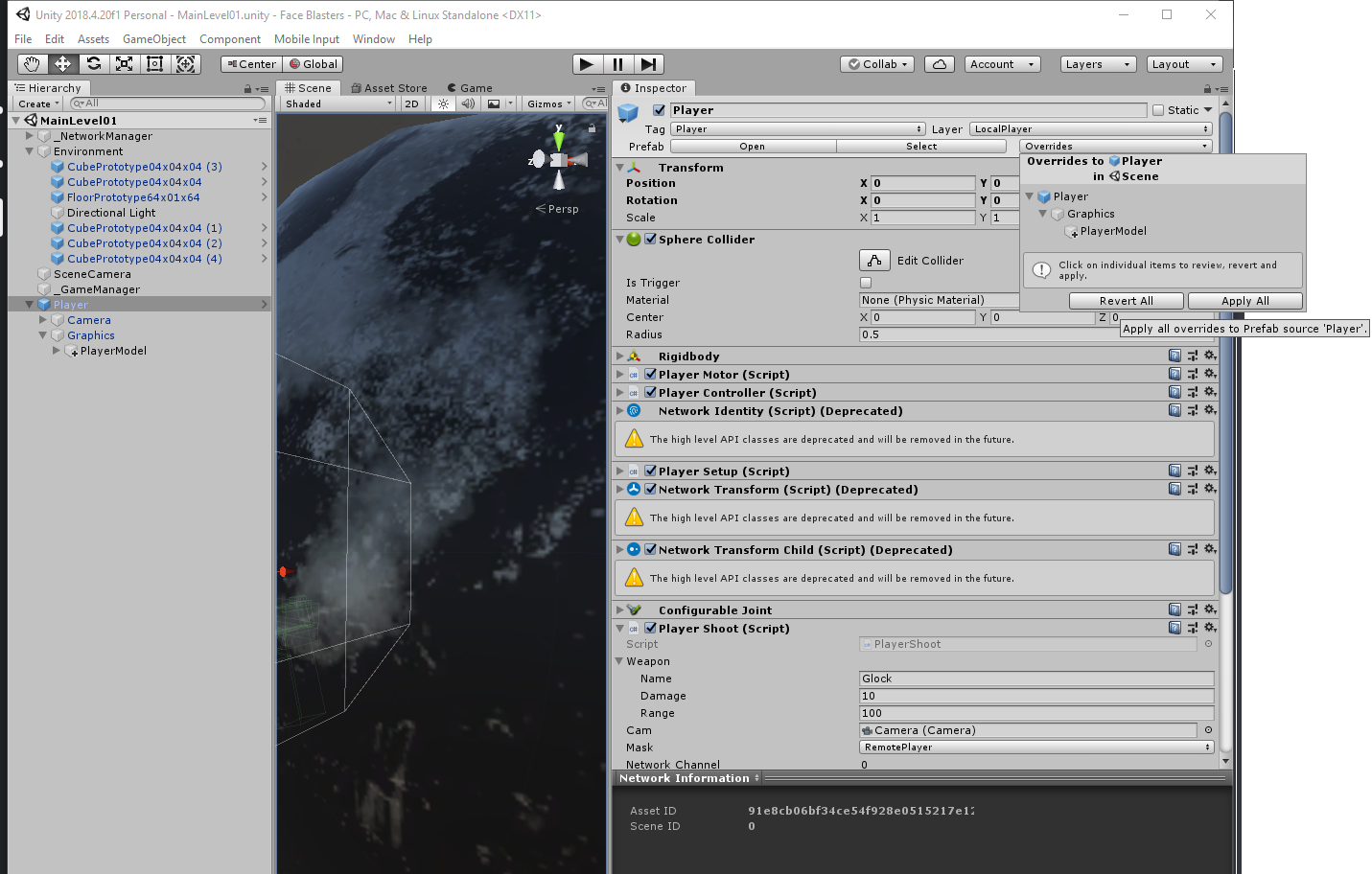This screenshot has height=874, width=1372.
Task: Toggle scene audio icon
Action: [x=468, y=103]
